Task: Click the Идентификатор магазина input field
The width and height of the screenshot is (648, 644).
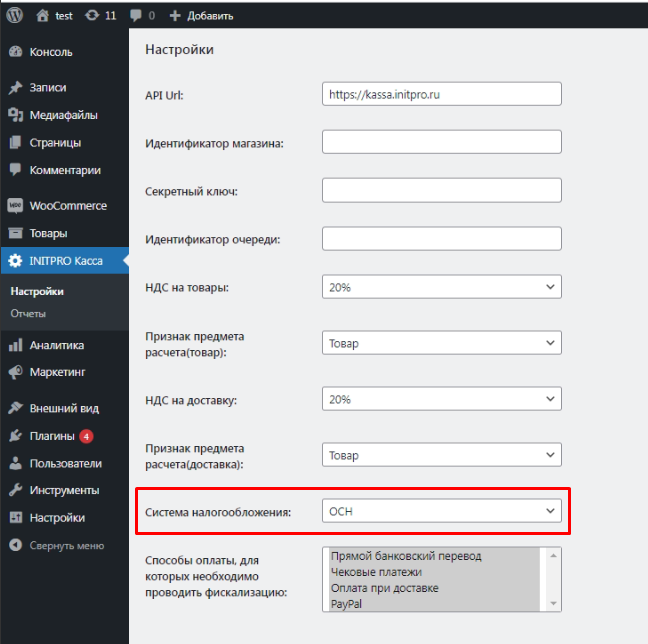Action: (x=441, y=142)
